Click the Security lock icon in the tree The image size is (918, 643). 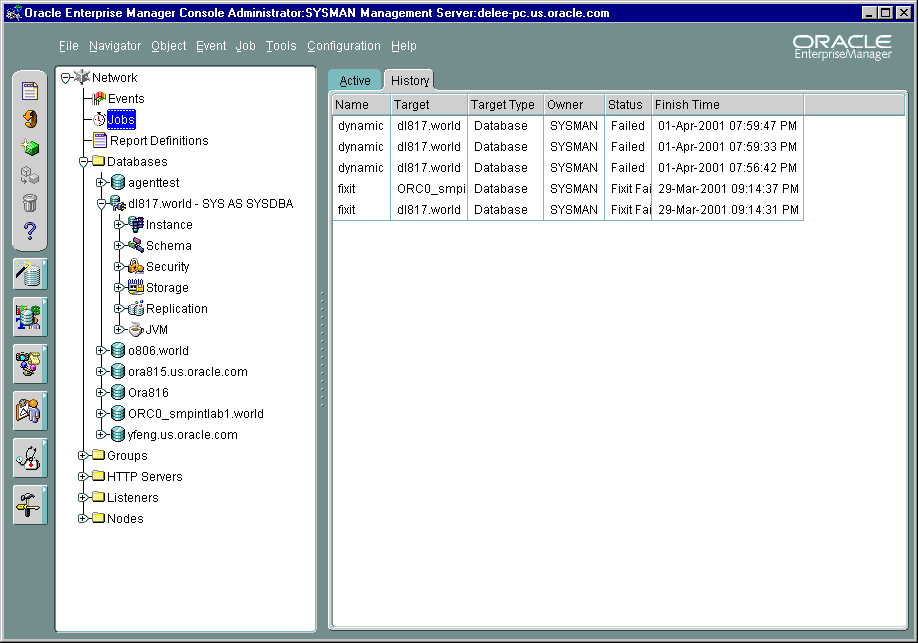[x=136, y=266]
